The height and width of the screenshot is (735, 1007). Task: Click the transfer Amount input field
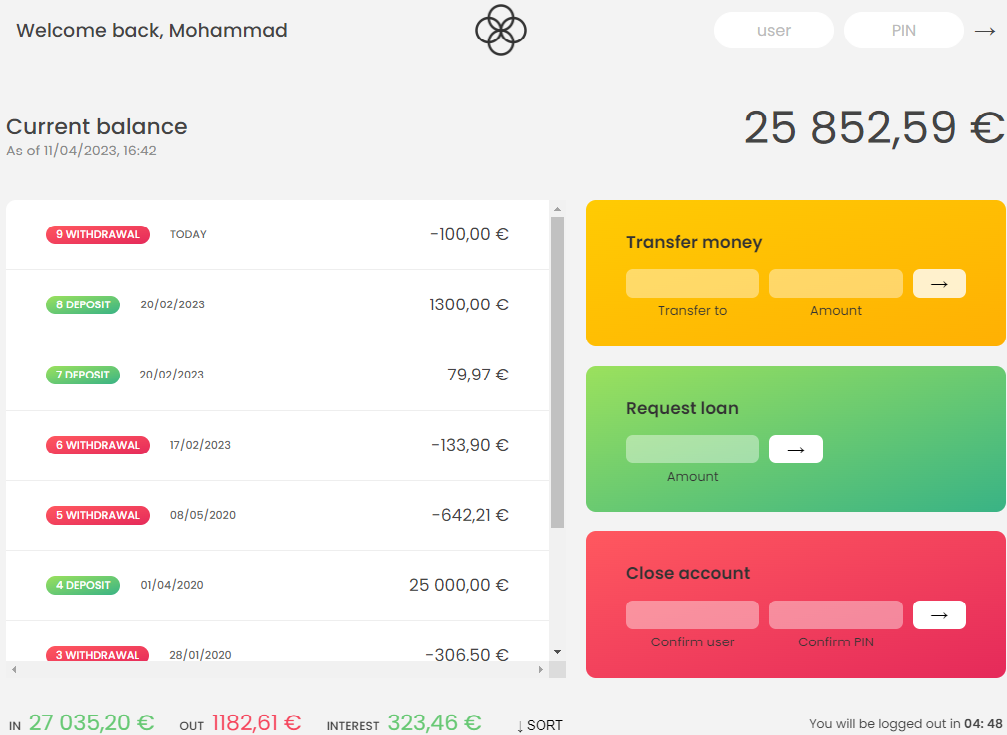point(835,284)
